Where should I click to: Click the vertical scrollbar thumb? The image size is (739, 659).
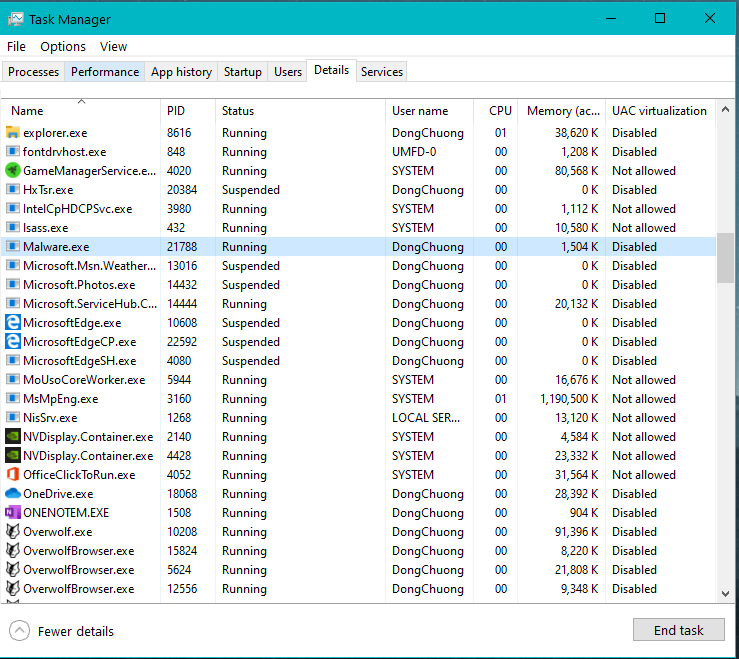(x=725, y=258)
